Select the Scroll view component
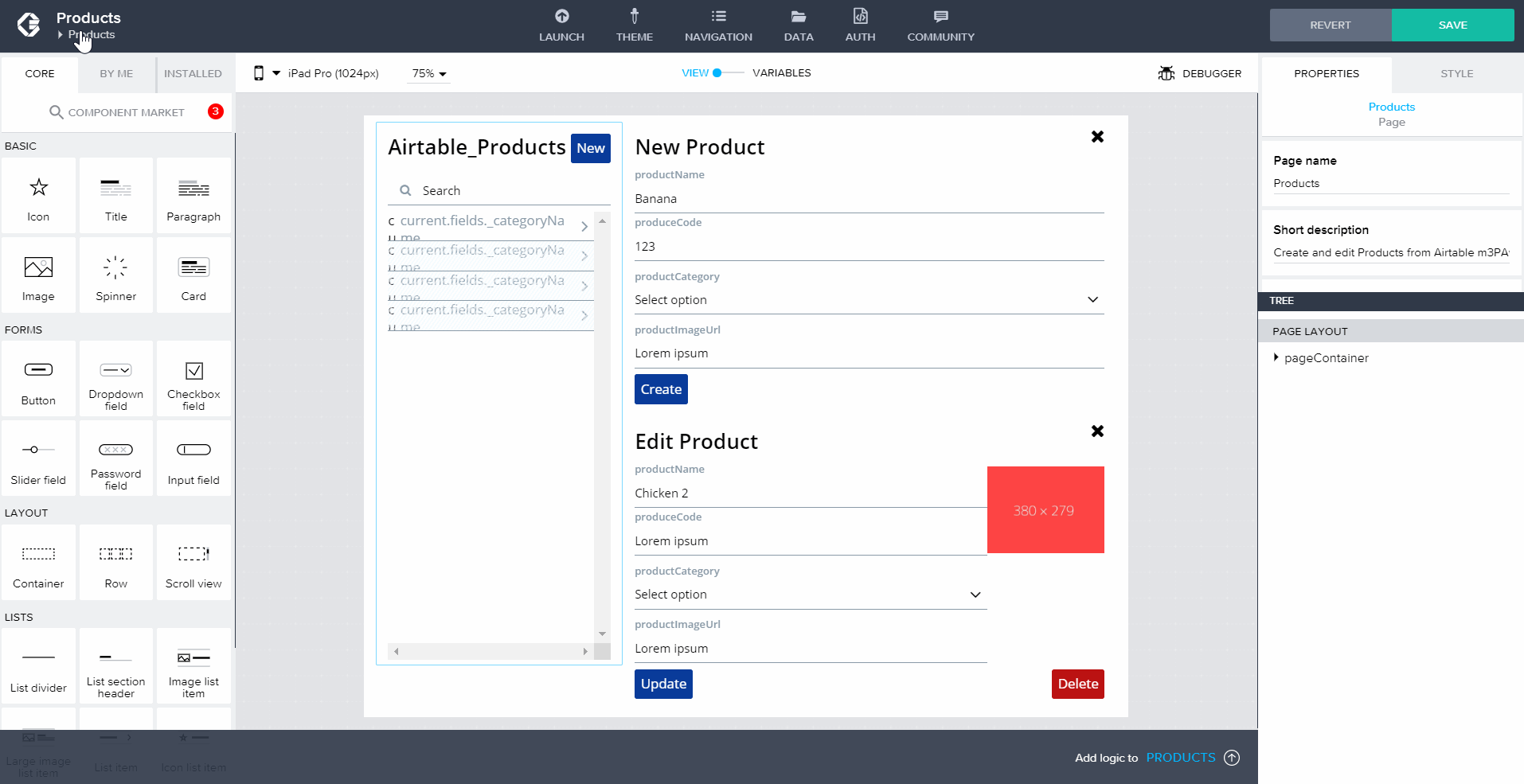The image size is (1524, 784). coord(193,562)
